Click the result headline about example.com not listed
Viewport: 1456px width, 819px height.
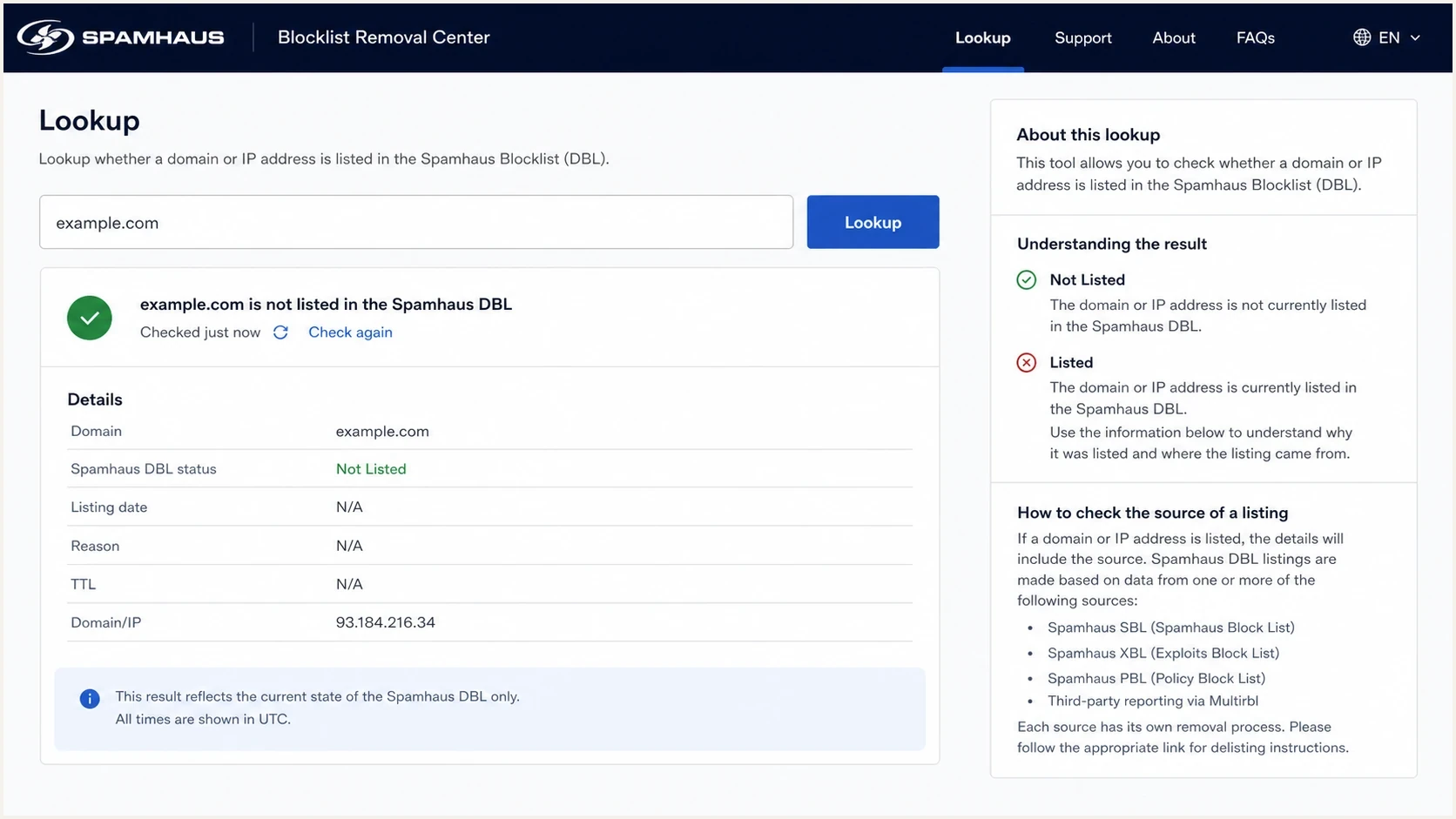[x=326, y=305]
